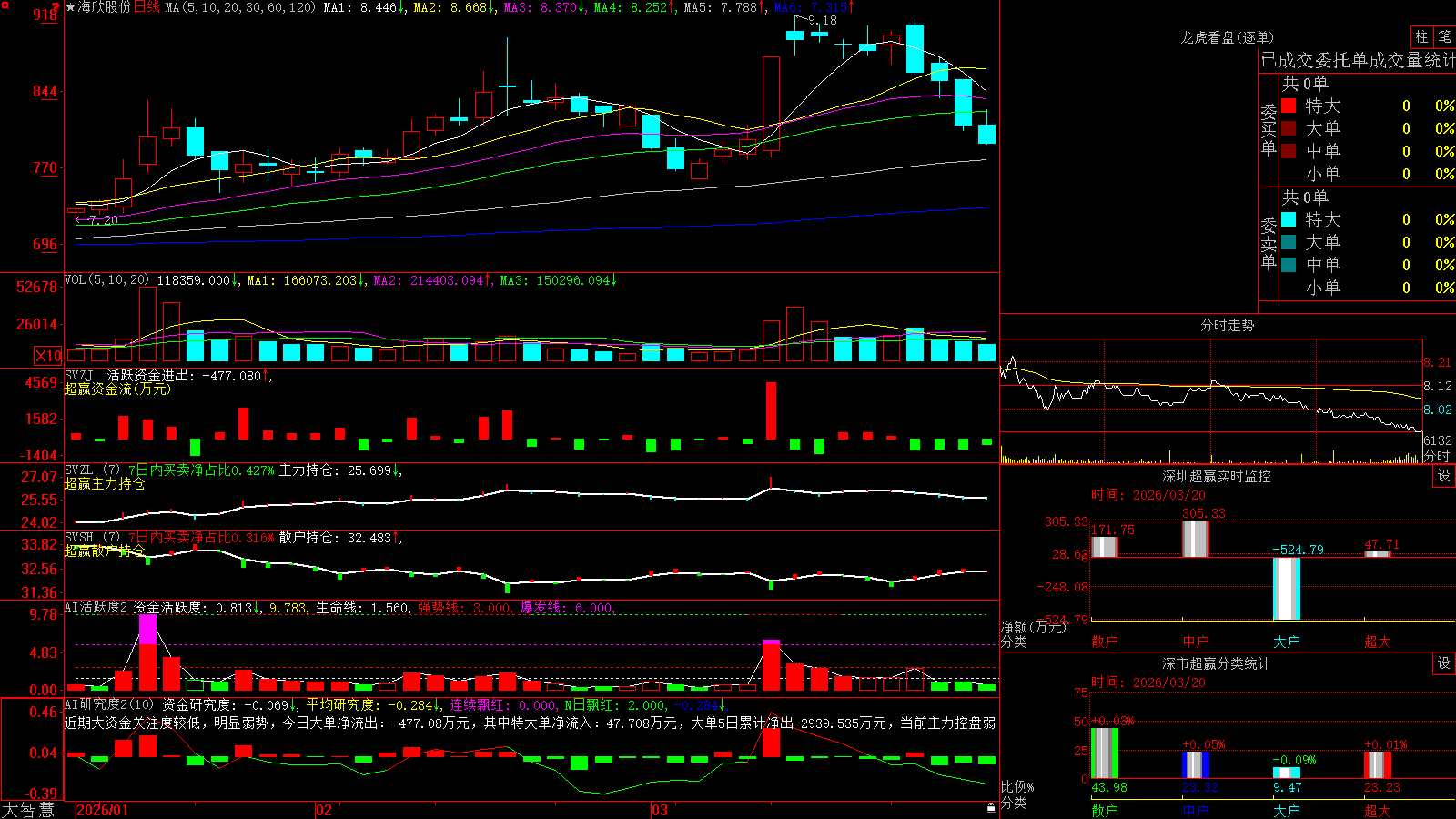Click the 时间: 2026/03/20 text in 深圳超赢实时监控
The height and width of the screenshot is (819, 1456).
point(1148,495)
